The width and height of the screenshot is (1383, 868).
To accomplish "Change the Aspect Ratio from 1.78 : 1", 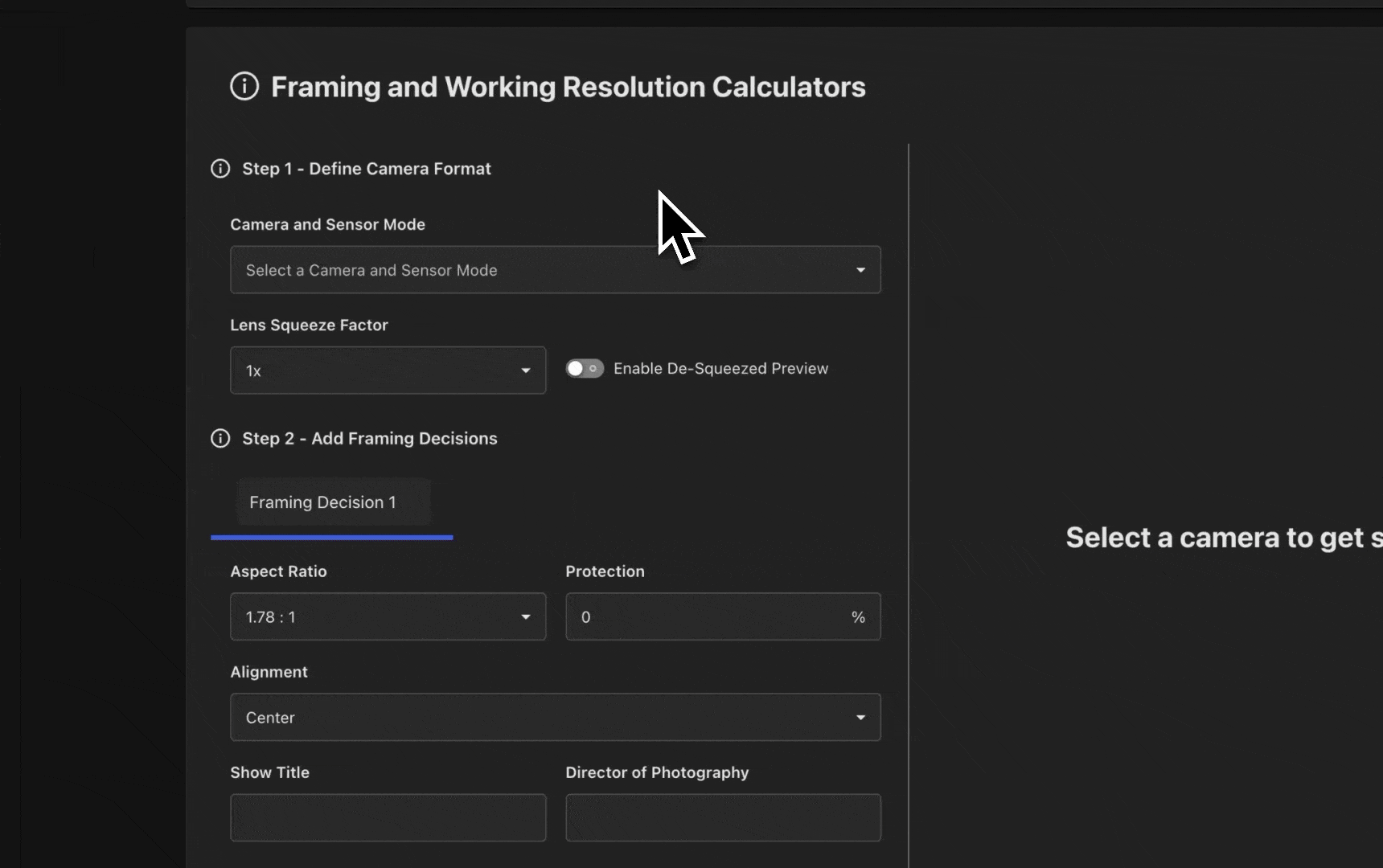I will [x=388, y=617].
